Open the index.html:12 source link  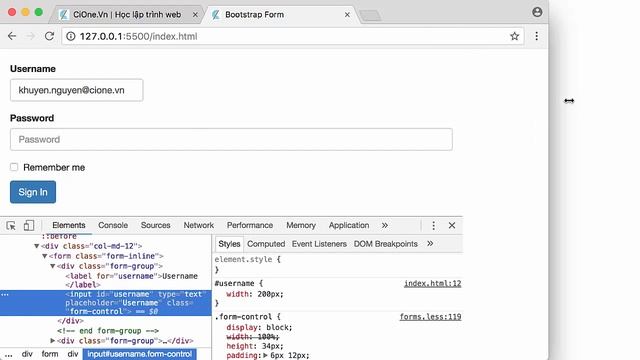pyautogui.click(x=432, y=284)
